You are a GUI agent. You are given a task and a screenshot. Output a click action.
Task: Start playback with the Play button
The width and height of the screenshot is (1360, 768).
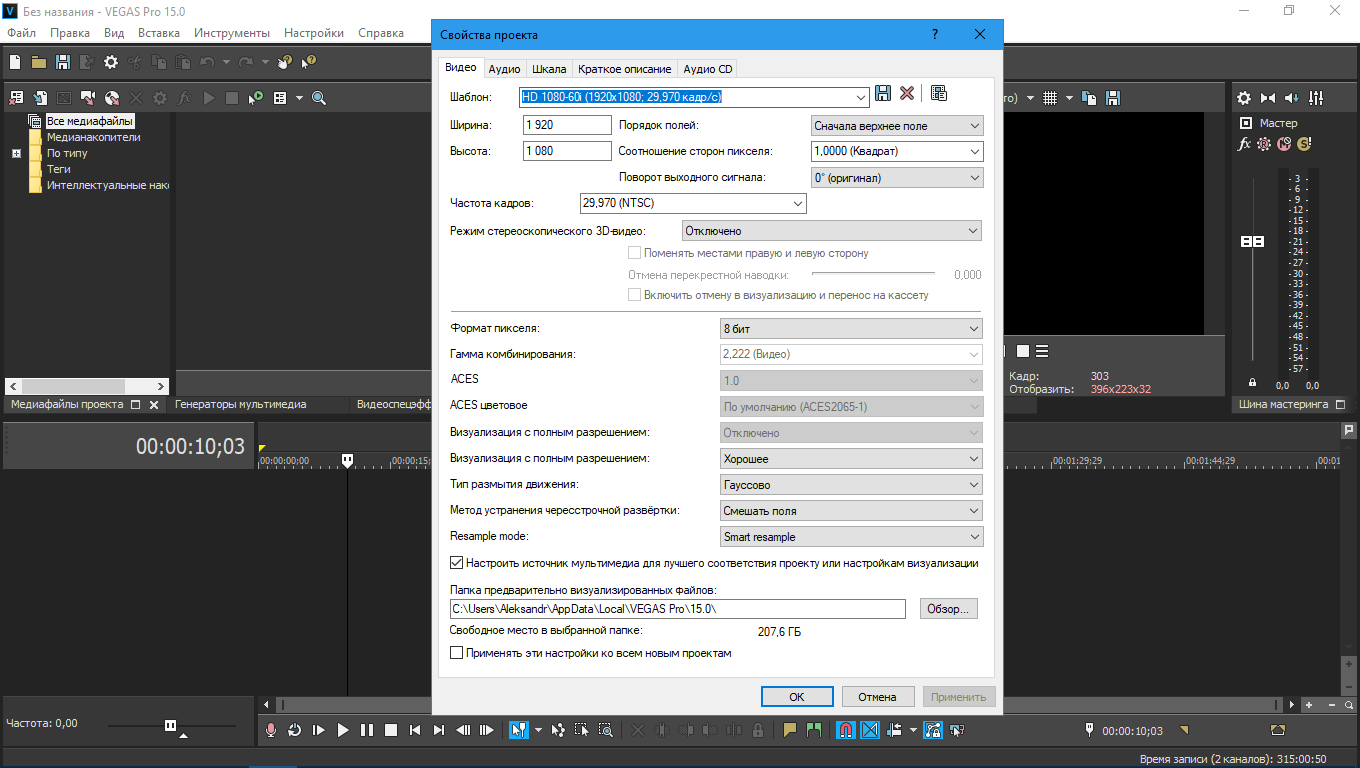pyautogui.click(x=343, y=730)
